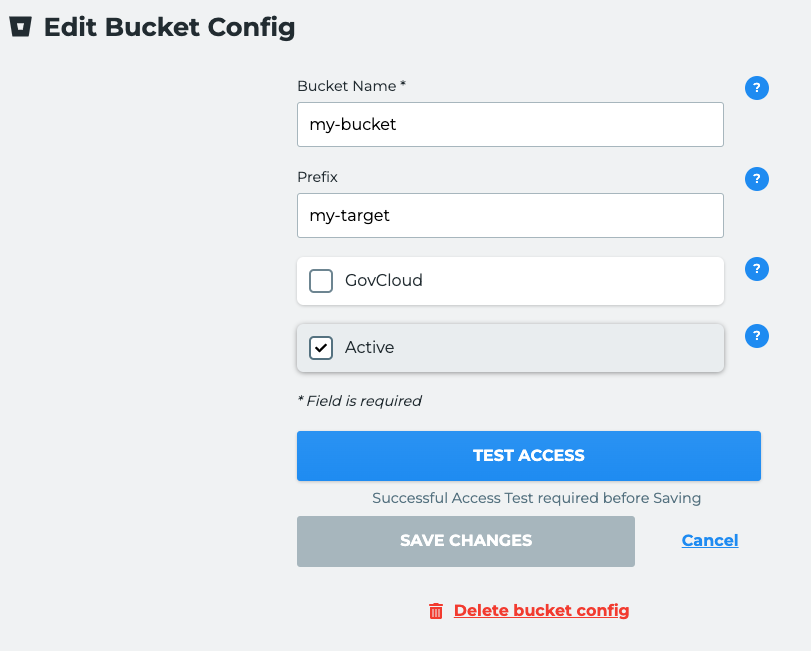This screenshot has width=811, height=651.
Task: Click the Prefix label above my-target
Action: pos(317,177)
